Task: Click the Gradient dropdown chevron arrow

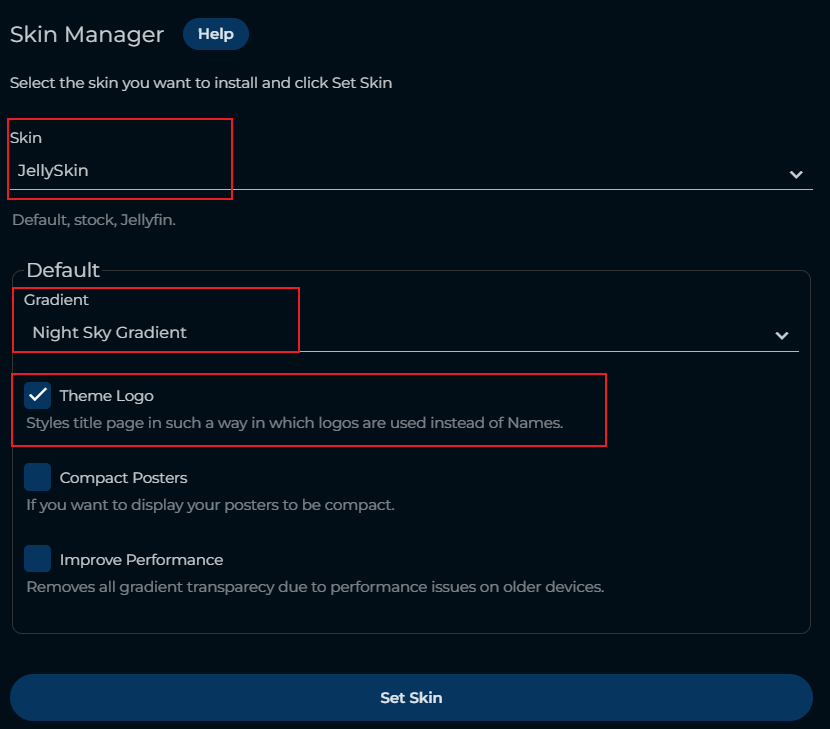Action: tap(782, 335)
